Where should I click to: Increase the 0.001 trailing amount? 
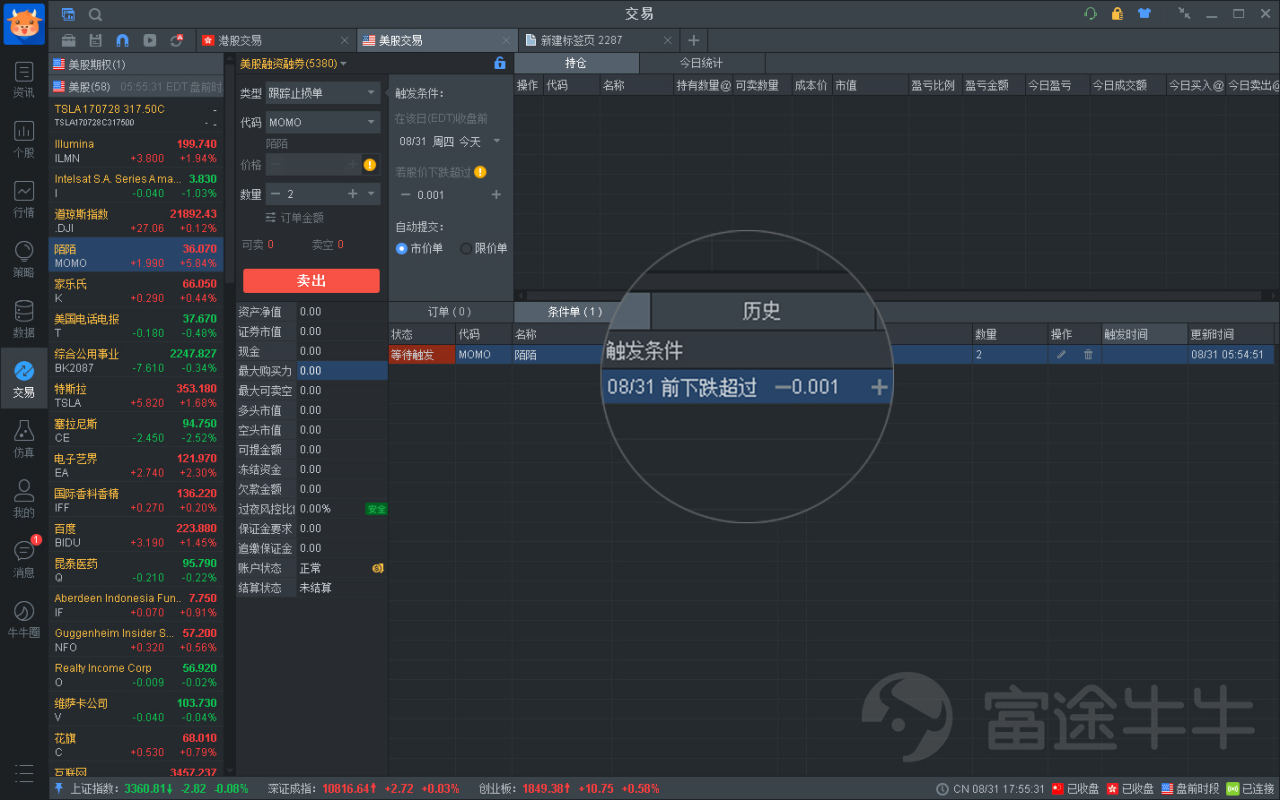click(x=496, y=195)
